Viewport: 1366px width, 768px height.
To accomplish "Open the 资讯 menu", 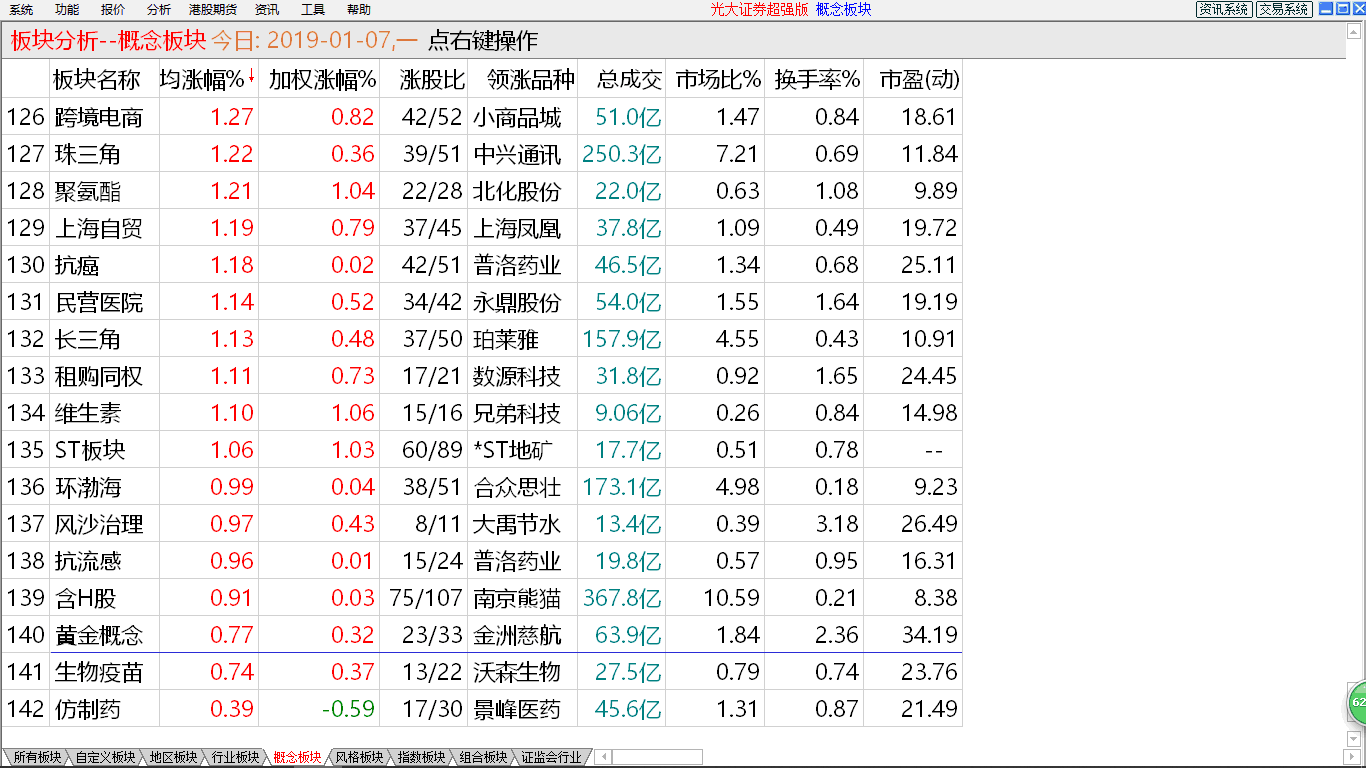I will click(x=267, y=9).
